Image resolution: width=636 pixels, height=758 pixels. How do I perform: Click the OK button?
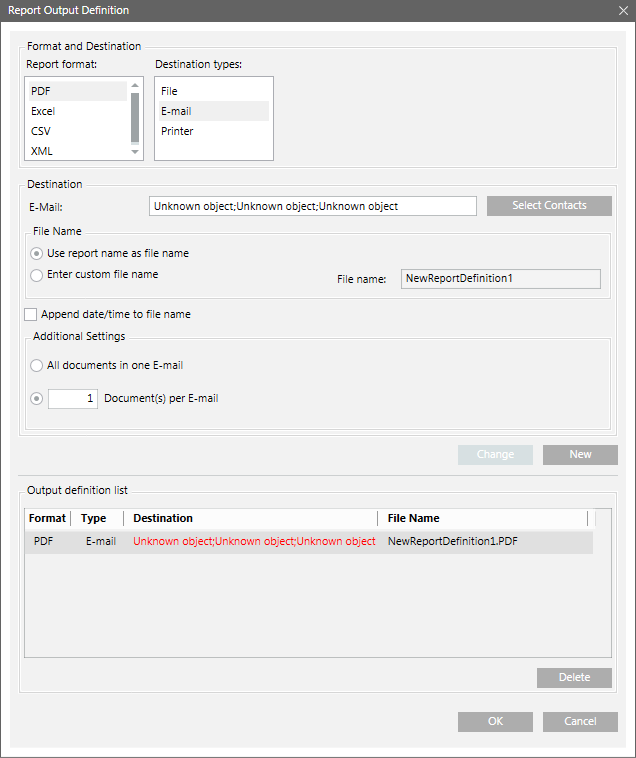point(495,721)
